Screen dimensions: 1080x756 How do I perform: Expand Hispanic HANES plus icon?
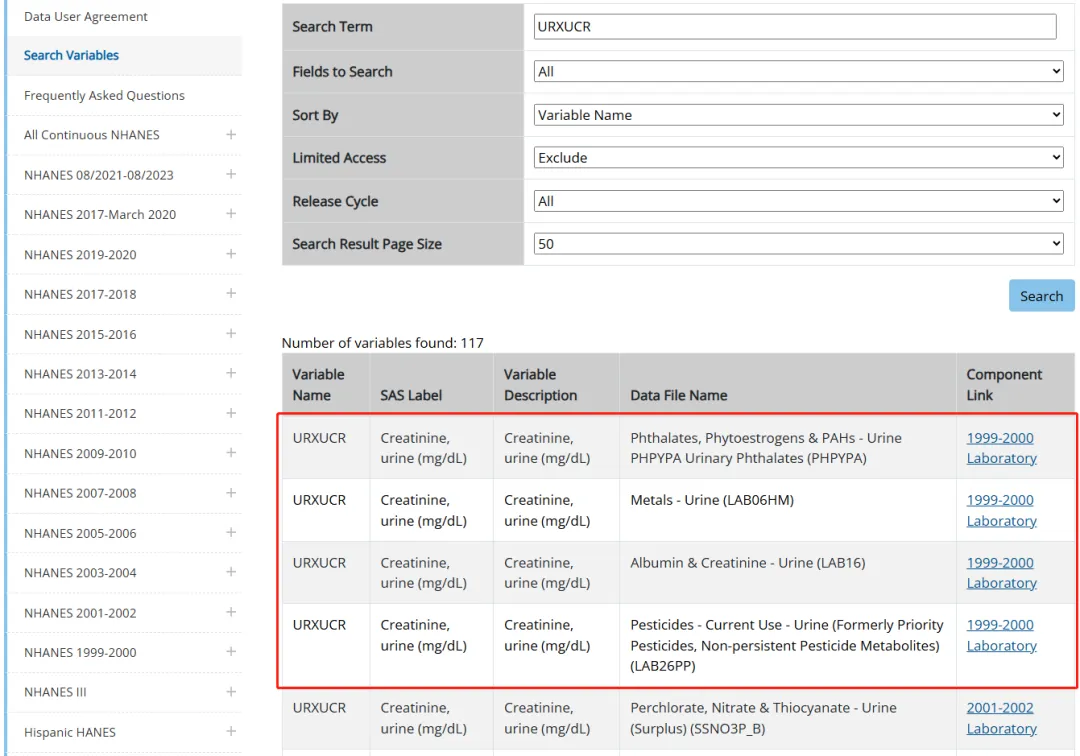coord(231,732)
